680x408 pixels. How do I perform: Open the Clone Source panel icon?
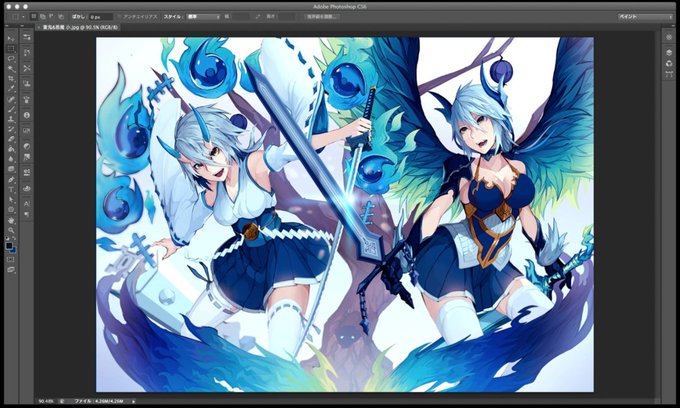point(27,84)
